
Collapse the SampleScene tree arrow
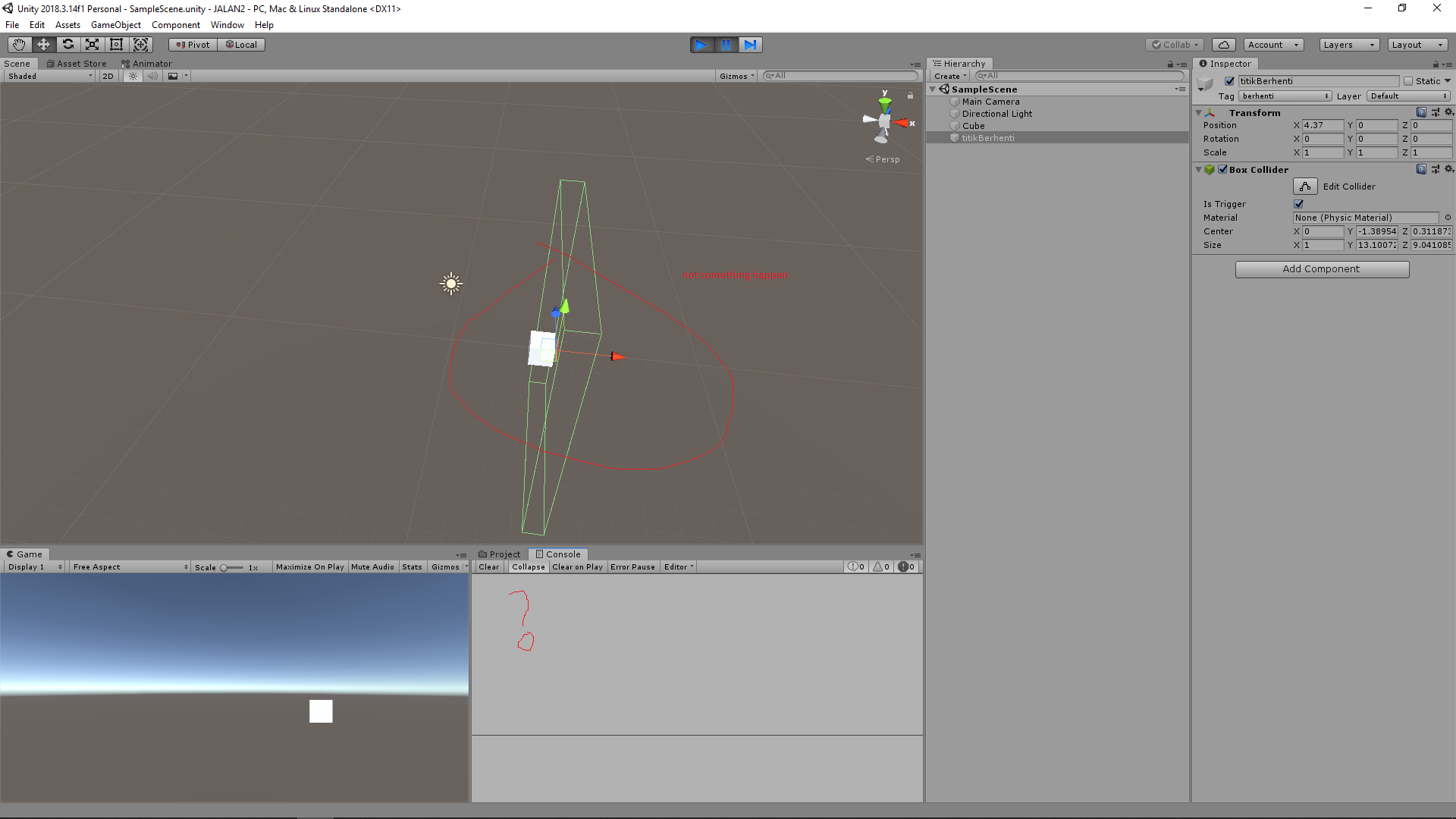933,89
